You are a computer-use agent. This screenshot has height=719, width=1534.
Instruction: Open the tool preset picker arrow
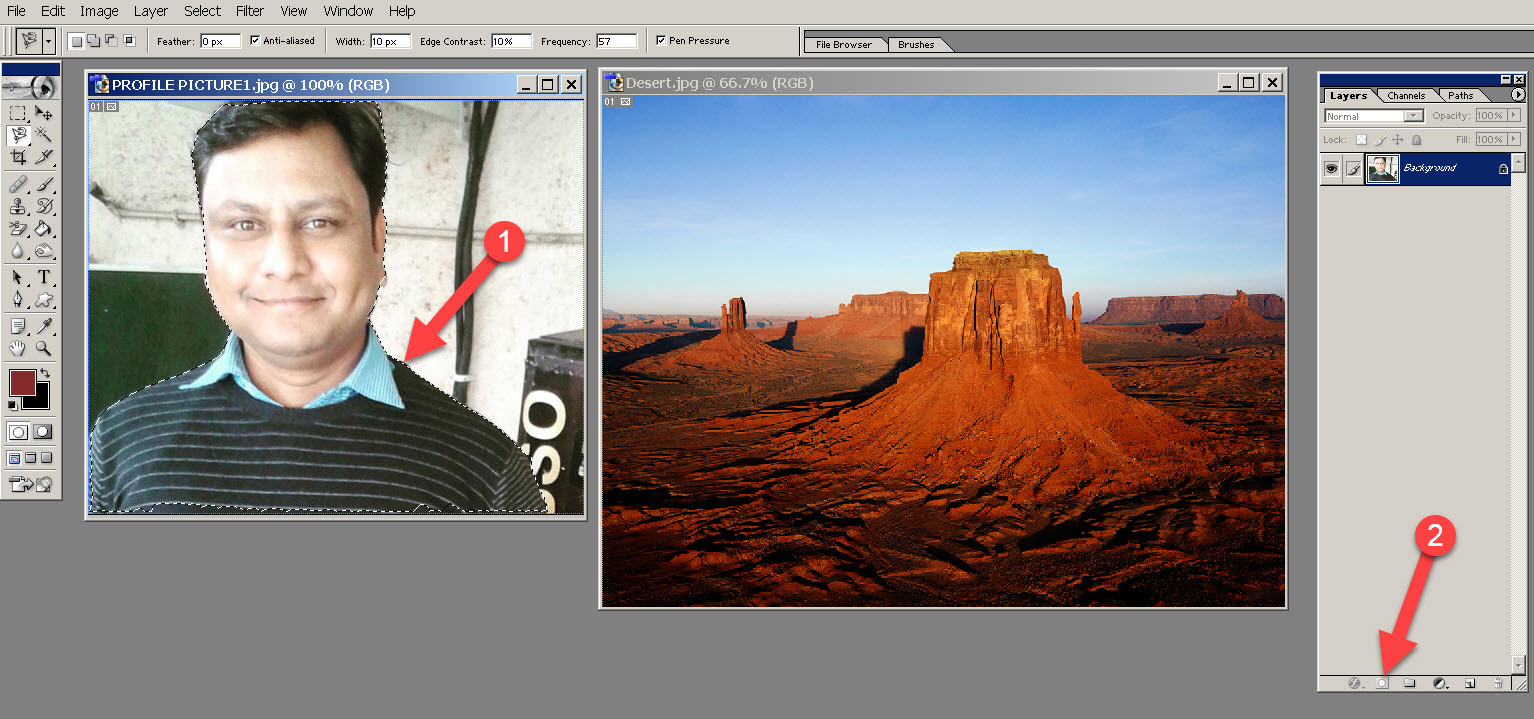click(49, 42)
